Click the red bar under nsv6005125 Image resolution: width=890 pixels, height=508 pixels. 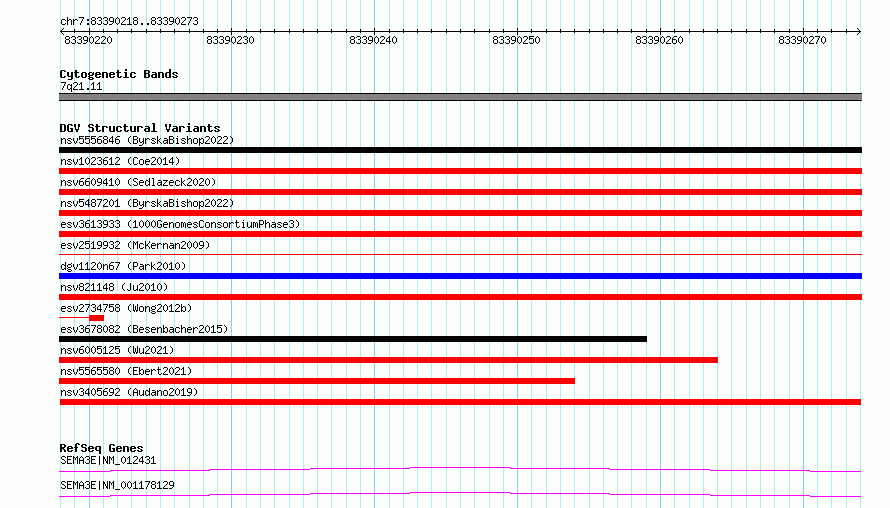click(388, 360)
